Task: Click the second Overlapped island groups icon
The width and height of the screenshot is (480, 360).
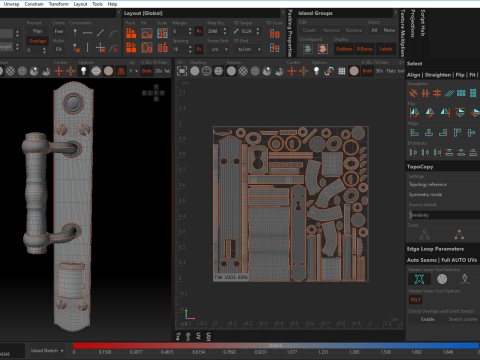Action: tap(322, 49)
